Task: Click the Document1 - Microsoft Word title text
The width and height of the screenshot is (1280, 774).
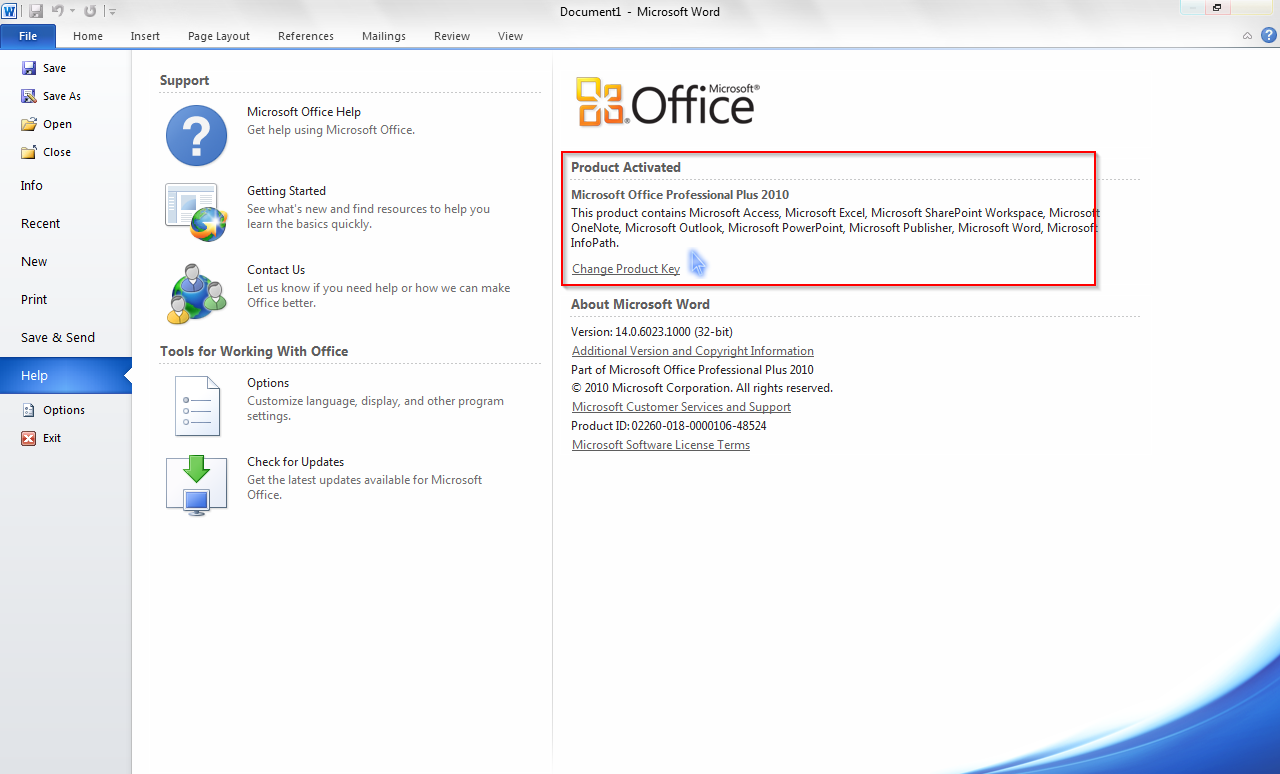Action: [640, 11]
